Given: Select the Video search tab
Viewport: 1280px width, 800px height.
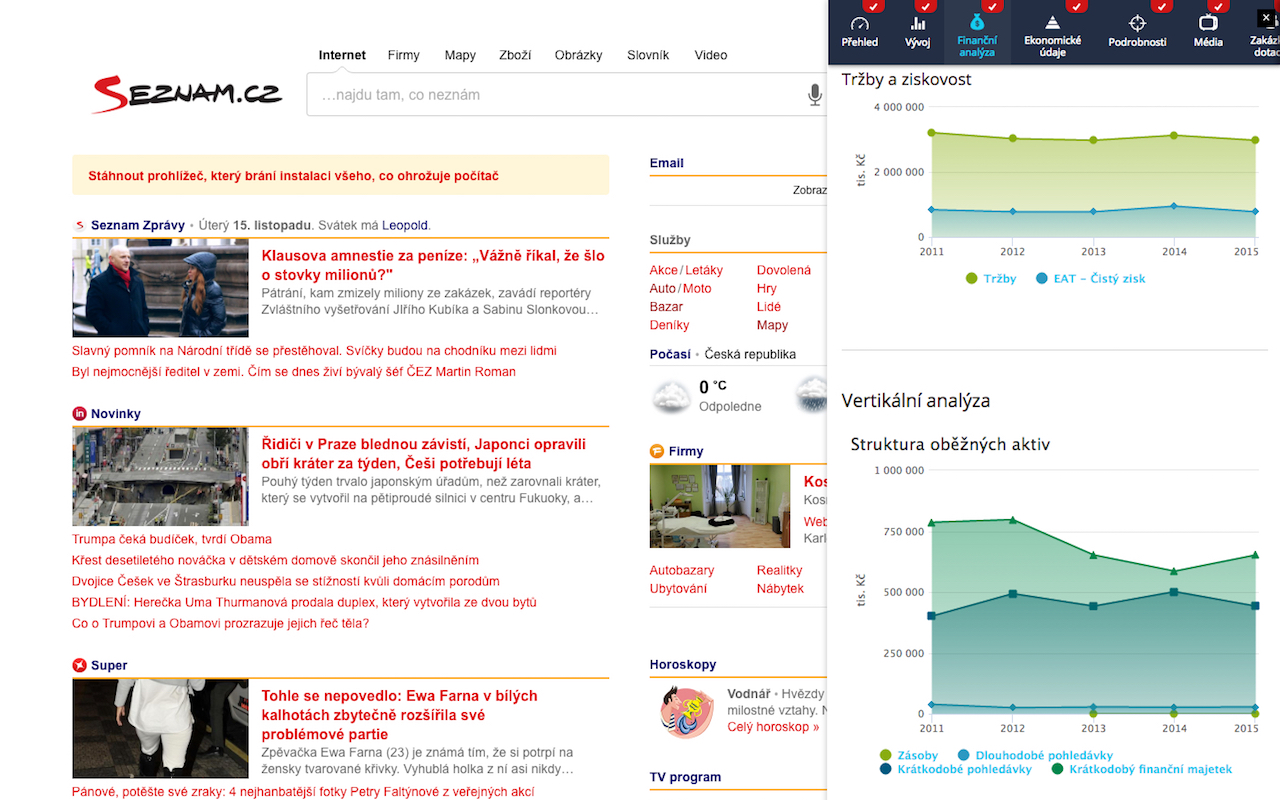Looking at the screenshot, I should point(711,55).
